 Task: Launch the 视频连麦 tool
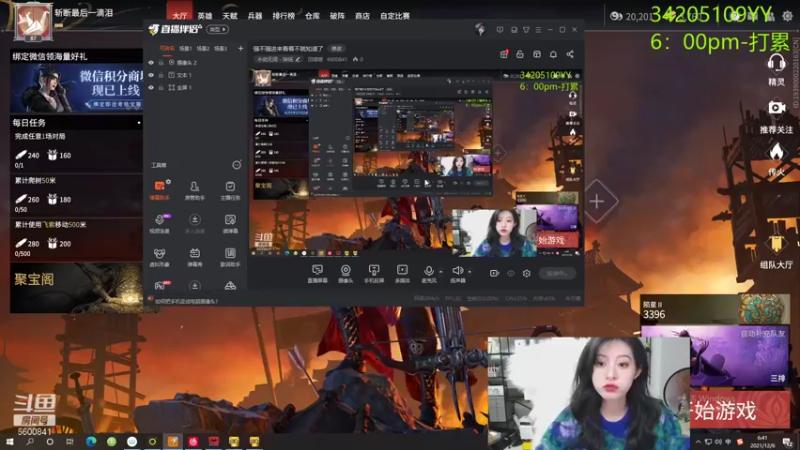[x=160, y=223]
